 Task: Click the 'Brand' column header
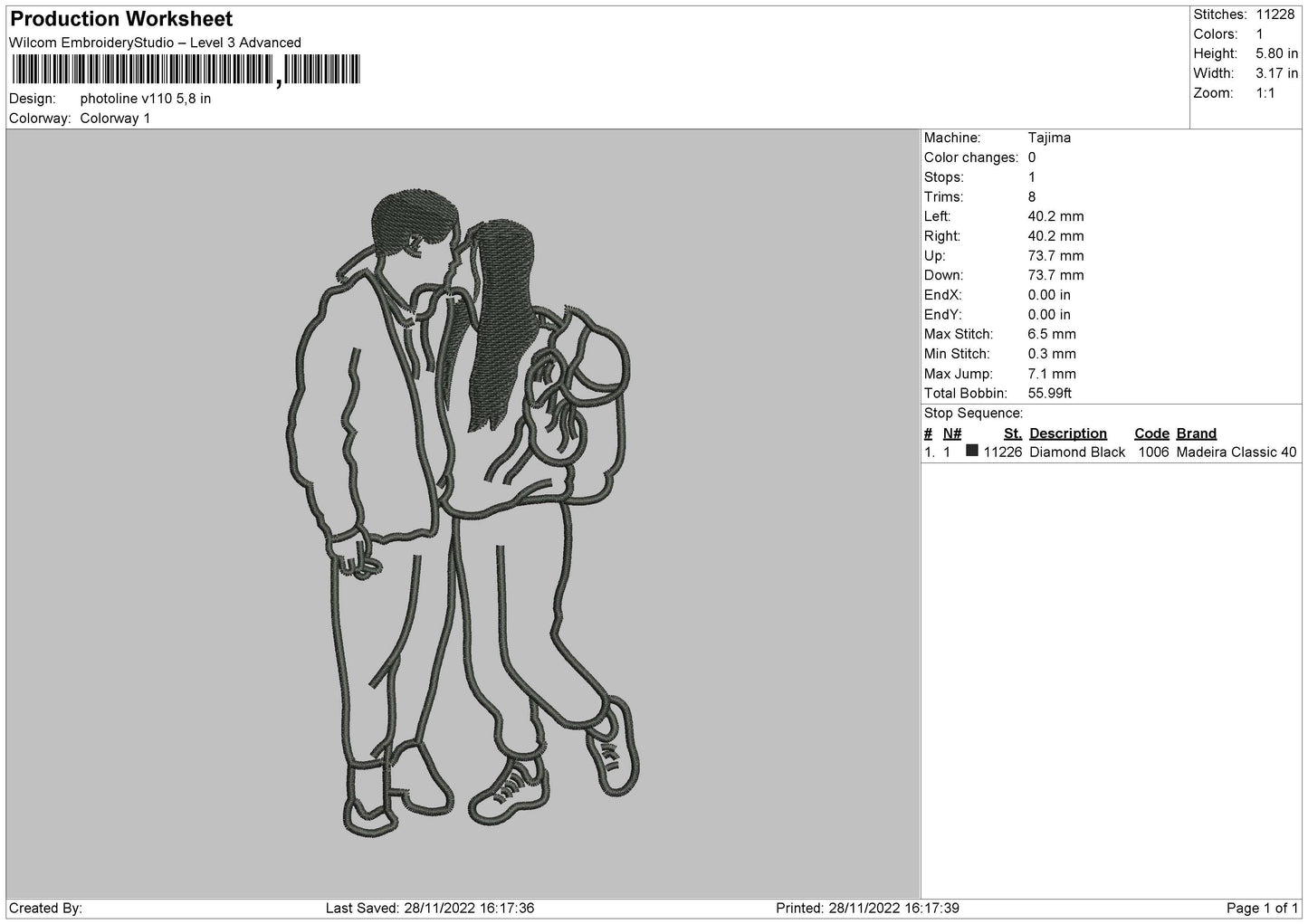pos(1197,433)
